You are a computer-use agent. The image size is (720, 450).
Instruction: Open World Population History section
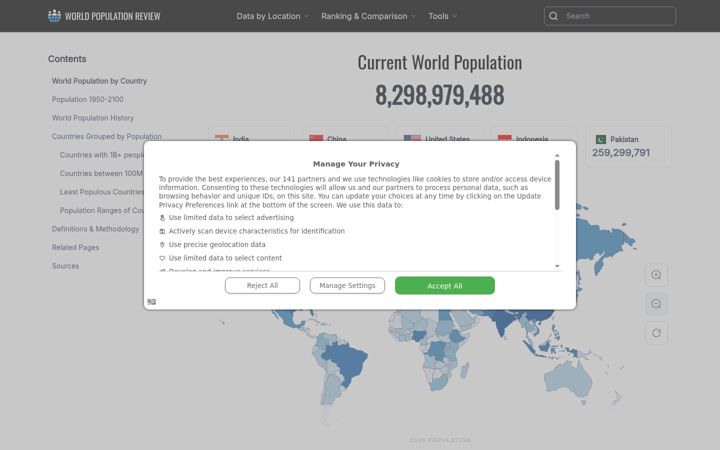(x=93, y=118)
